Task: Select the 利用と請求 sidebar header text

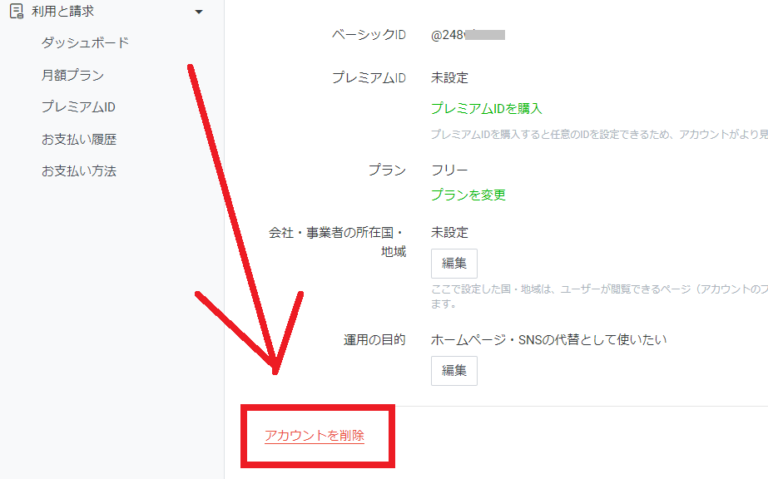Action: click(x=63, y=11)
